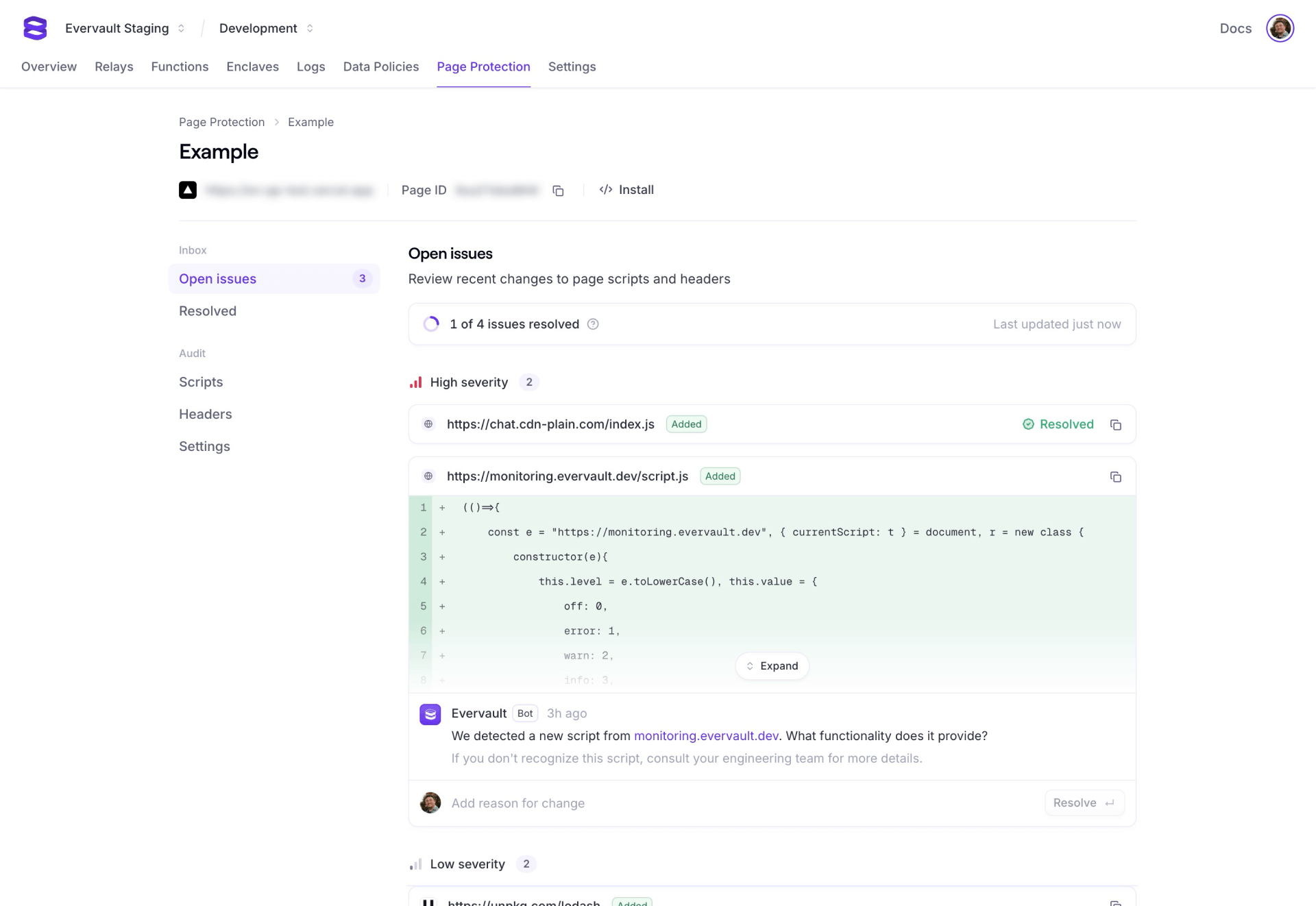Image resolution: width=1316 pixels, height=906 pixels.
Task: Click the Added badge on chat.cdn-plain.com
Action: [x=686, y=424]
